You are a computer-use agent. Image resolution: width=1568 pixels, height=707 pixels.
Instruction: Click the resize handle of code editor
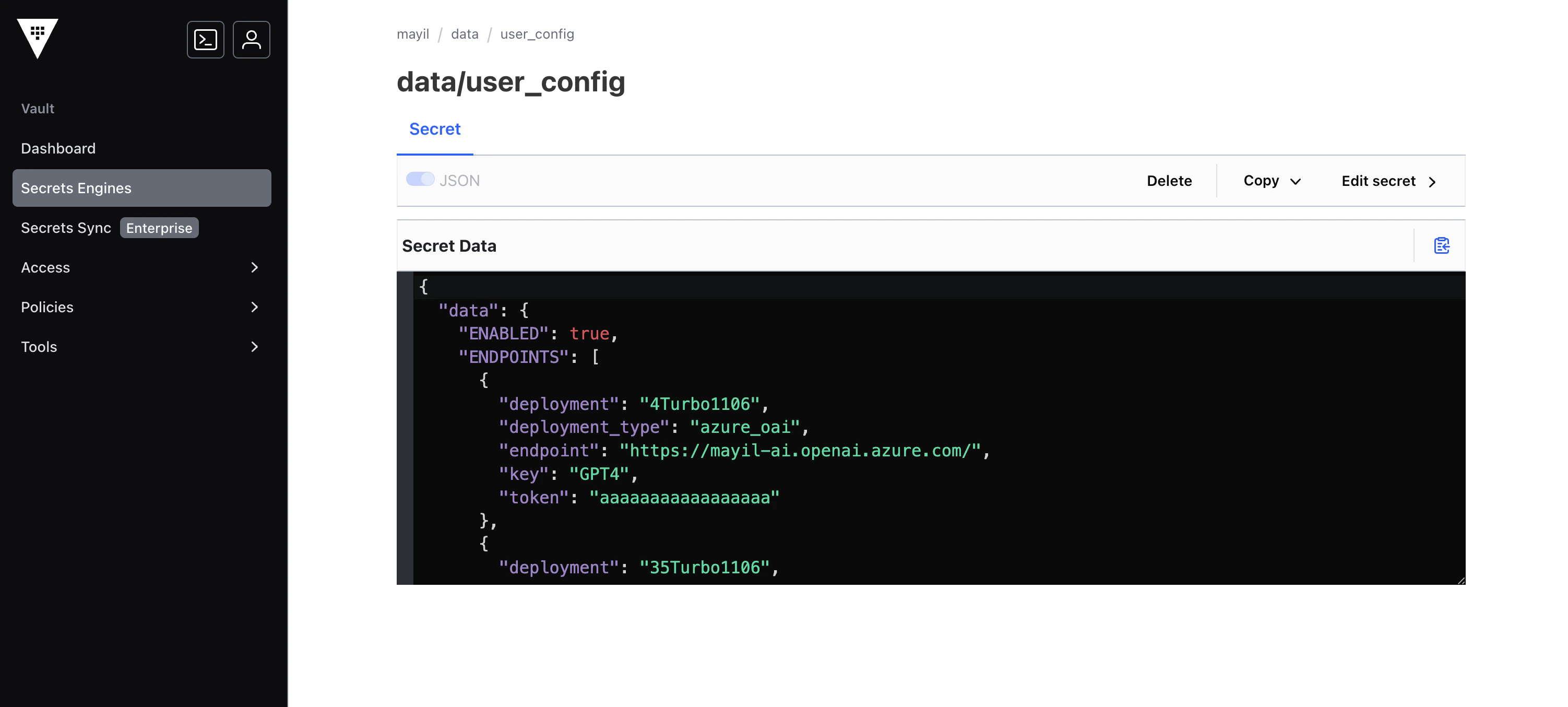click(1461, 580)
